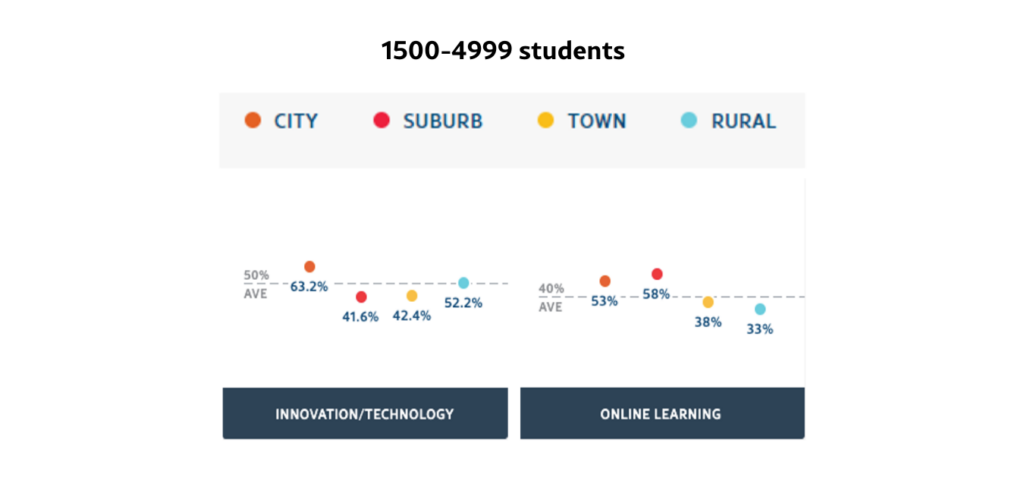Click the City data point at 63.2%
The height and width of the screenshot is (493, 1024).
(309, 267)
